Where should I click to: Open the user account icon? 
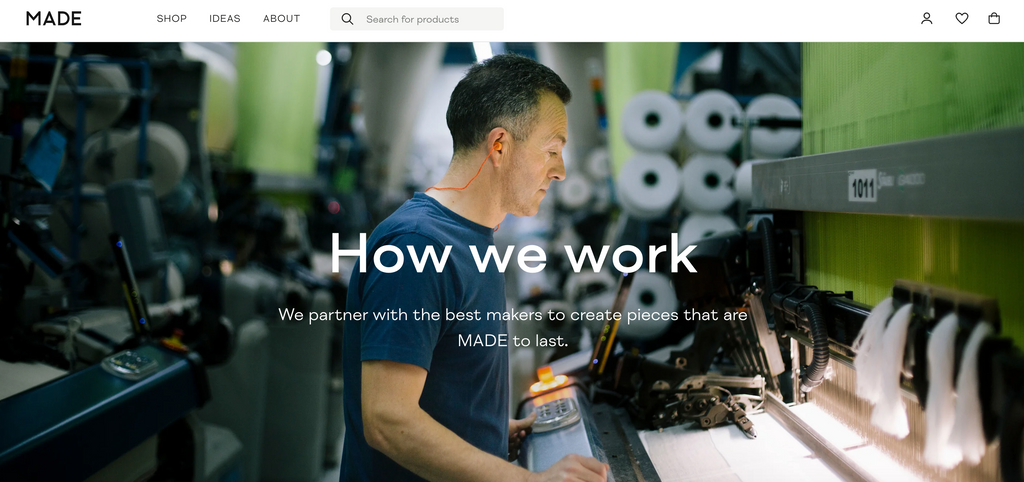pyautogui.click(x=927, y=19)
